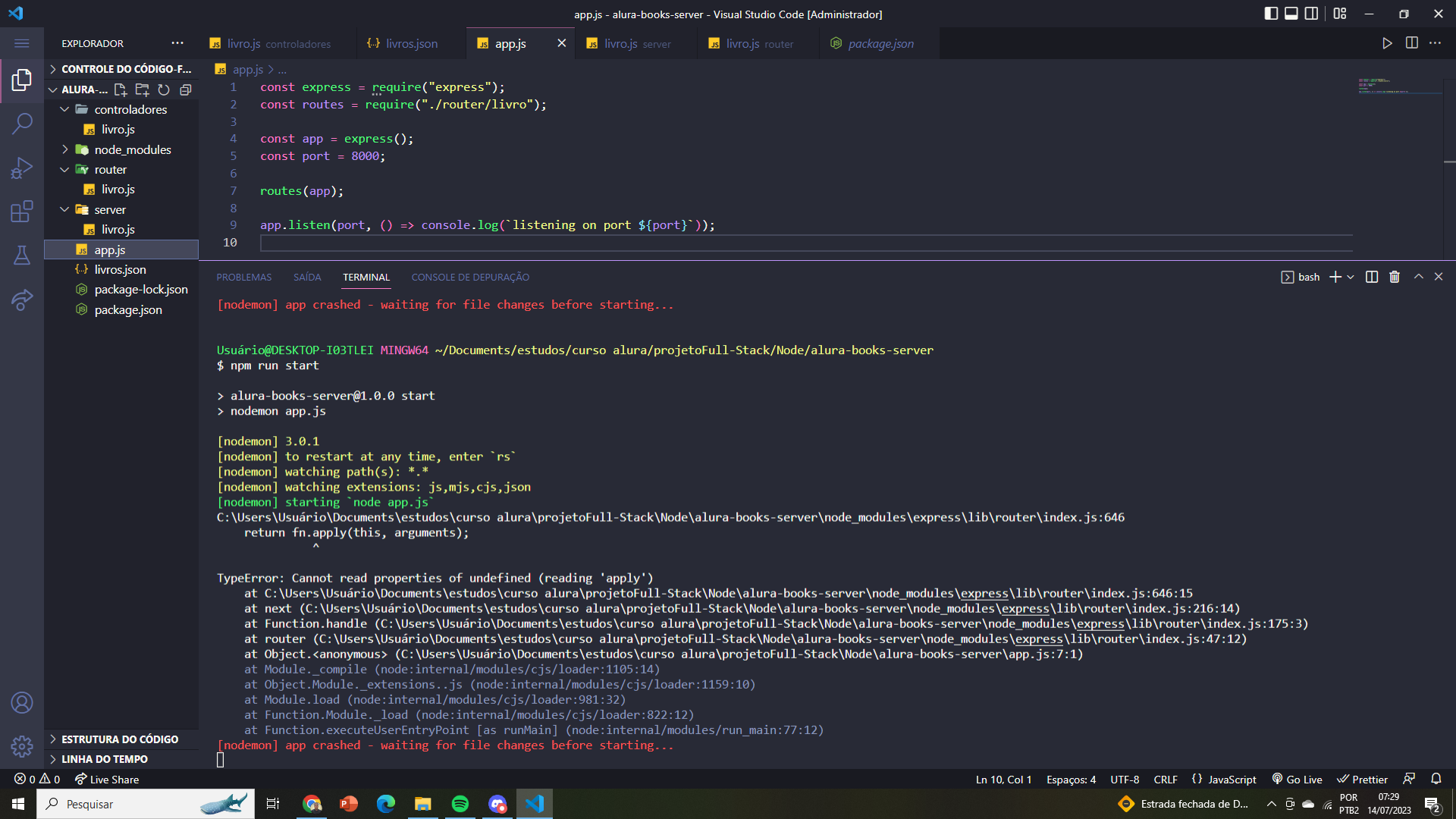
Task: Open editor More Actions menu
Action: (x=1436, y=43)
